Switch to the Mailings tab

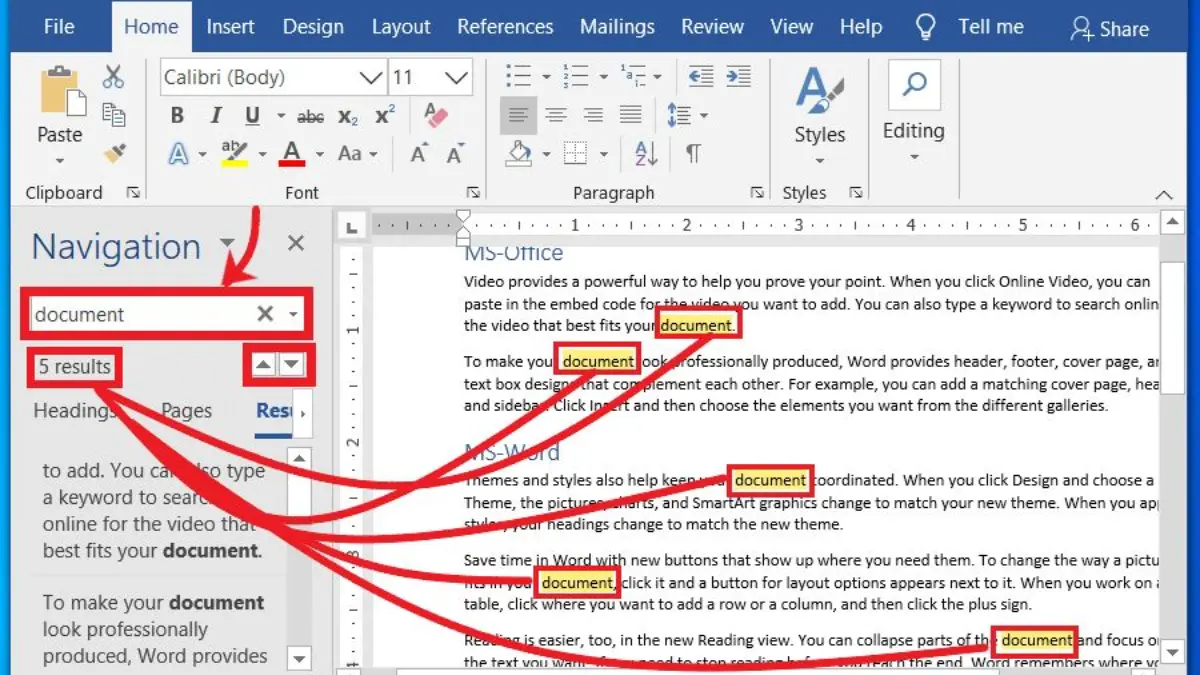tap(617, 27)
